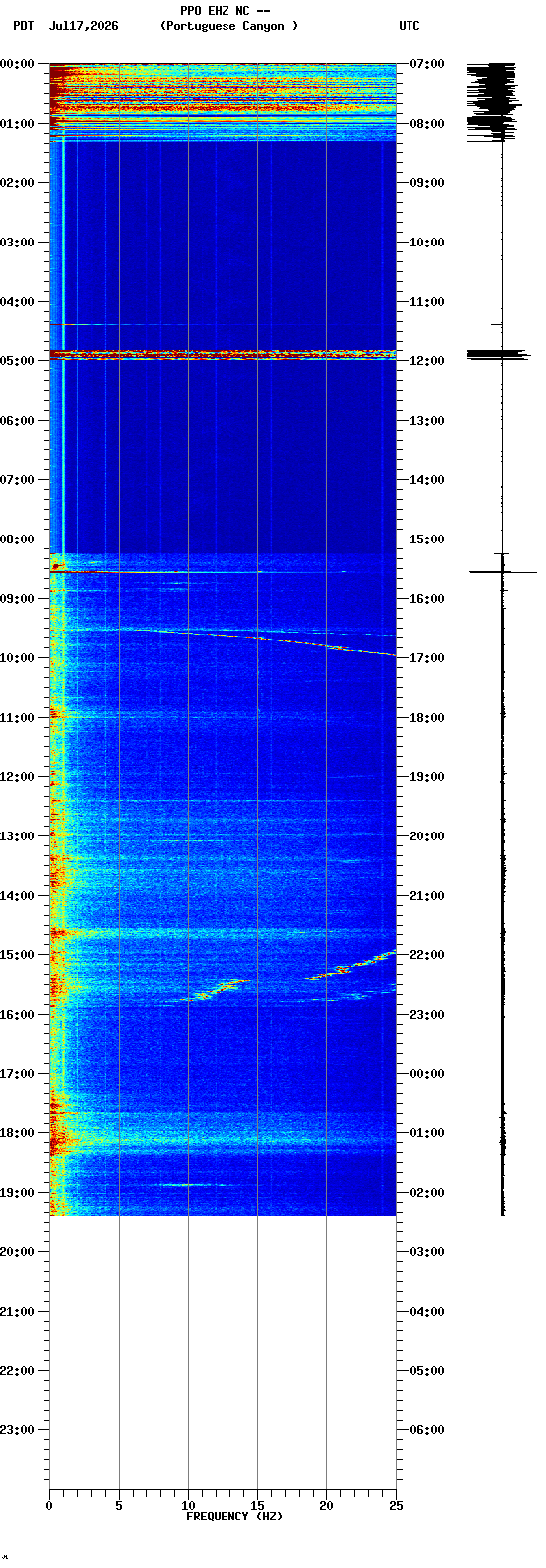Click the 'PPO EHZ NC --' station title
Viewport: 546px width, 1568px height.
225,11
